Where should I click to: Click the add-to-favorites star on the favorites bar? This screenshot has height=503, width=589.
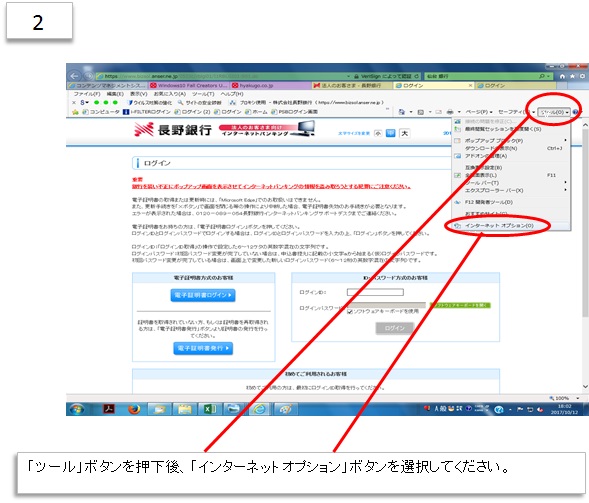click(75, 112)
